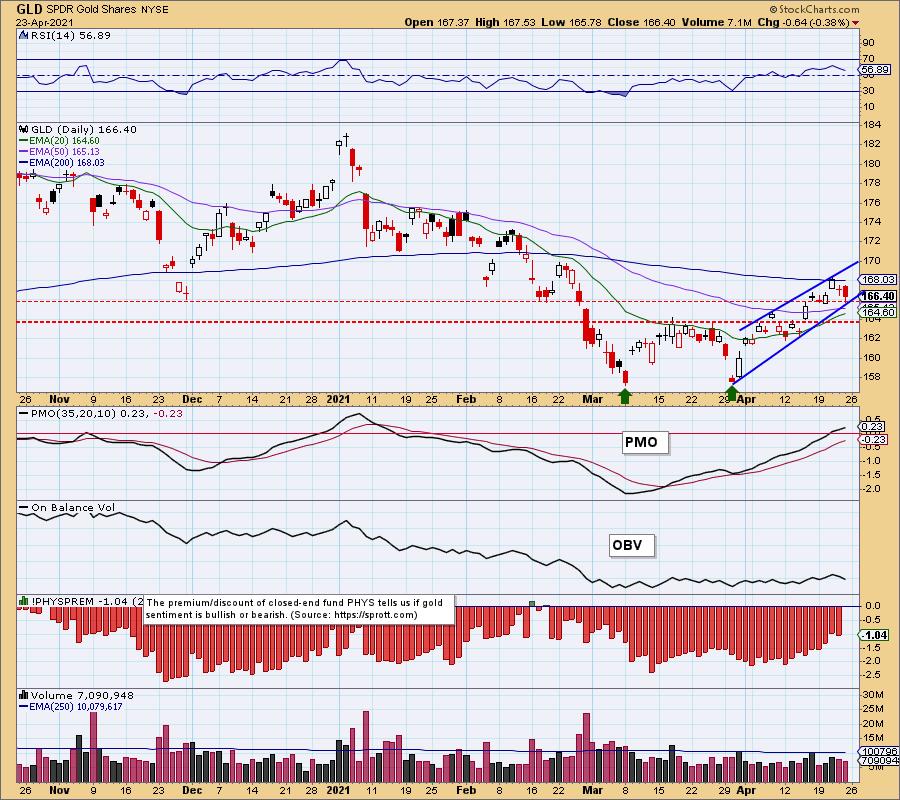Click the Volume 7.1M header value
The height and width of the screenshot is (800, 900).
click(x=716, y=22)
